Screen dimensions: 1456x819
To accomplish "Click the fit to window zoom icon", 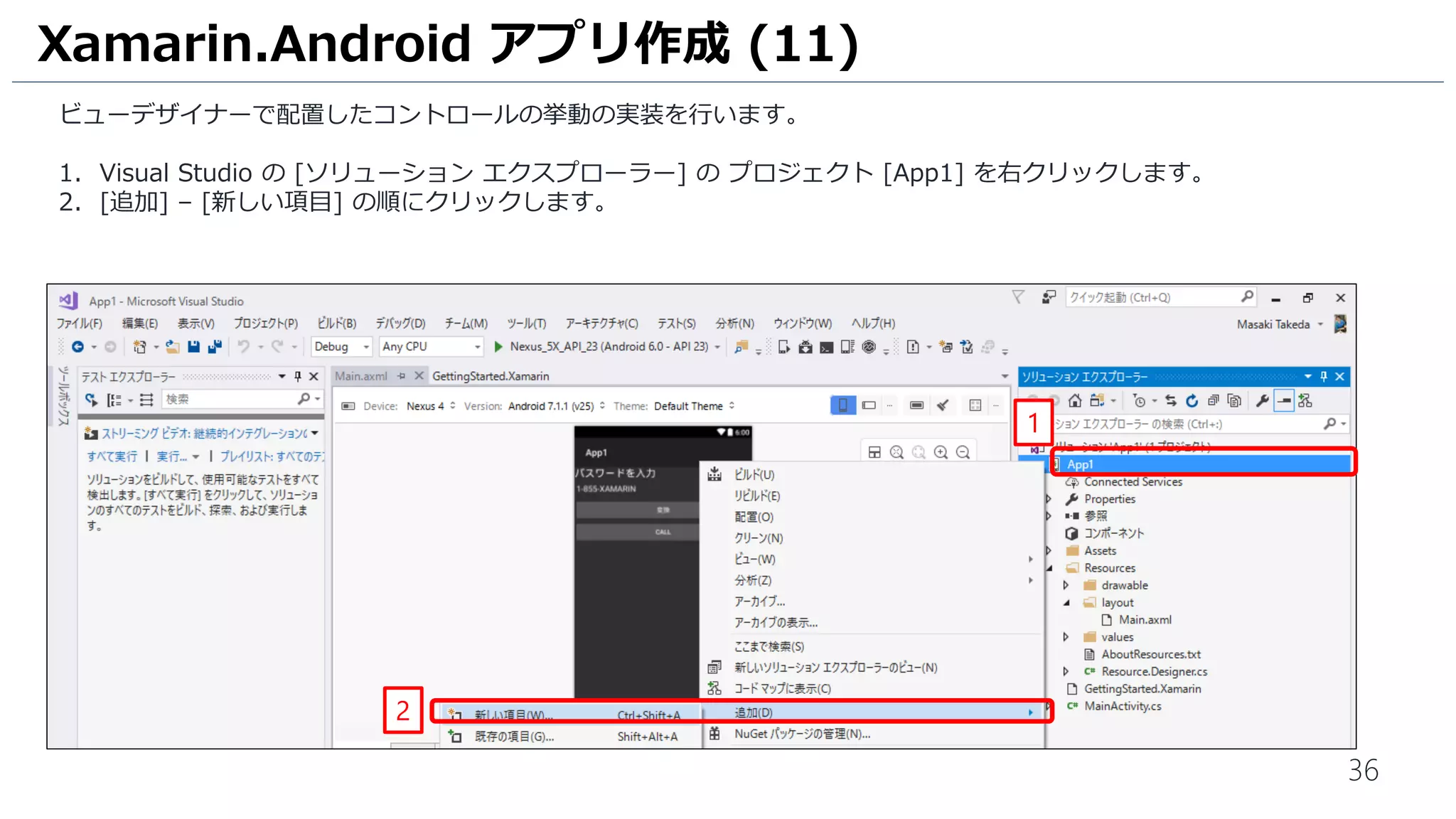I will (x=896, y=452).
